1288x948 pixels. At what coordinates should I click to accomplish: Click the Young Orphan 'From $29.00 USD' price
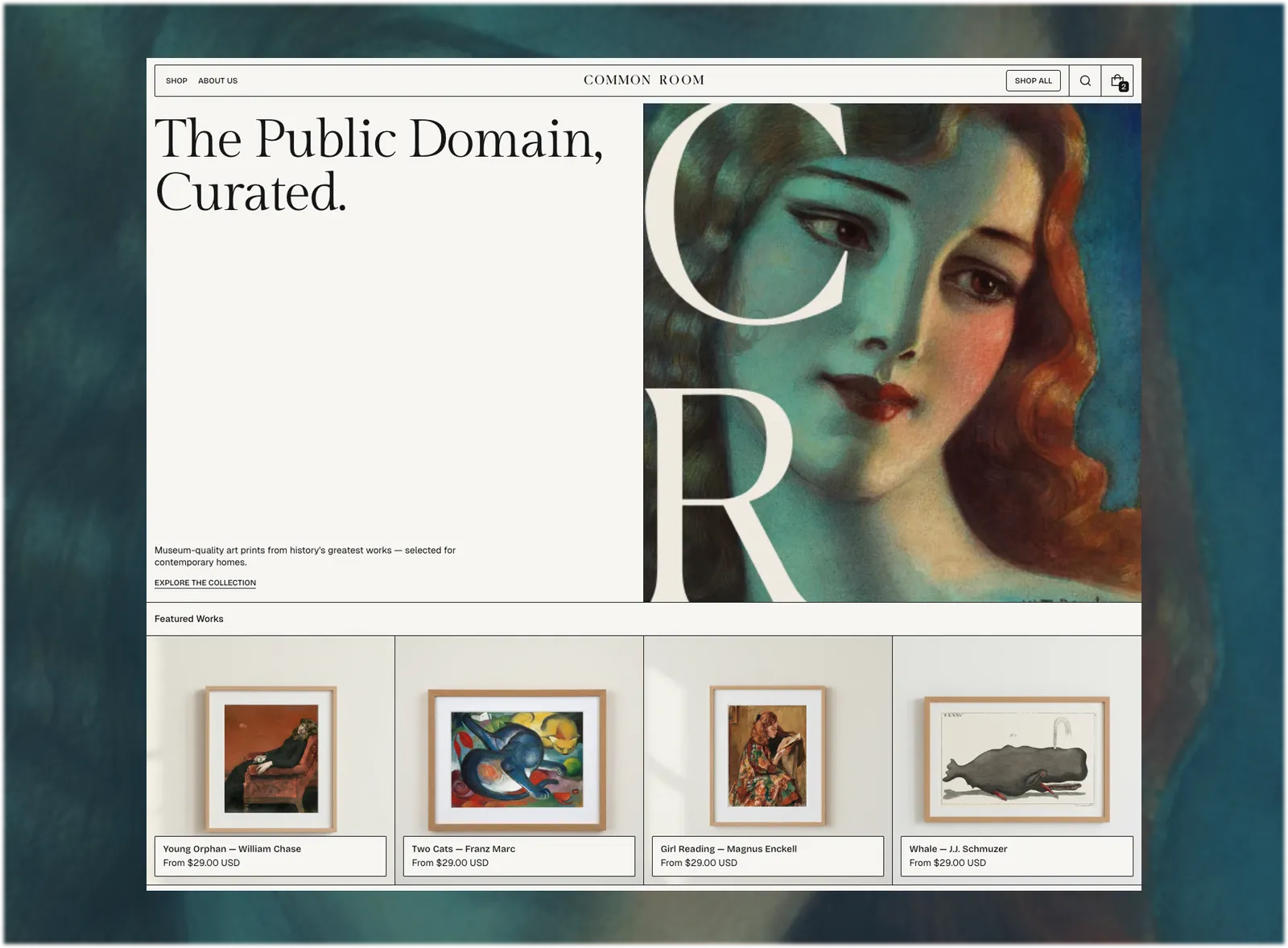coord(201,863)
